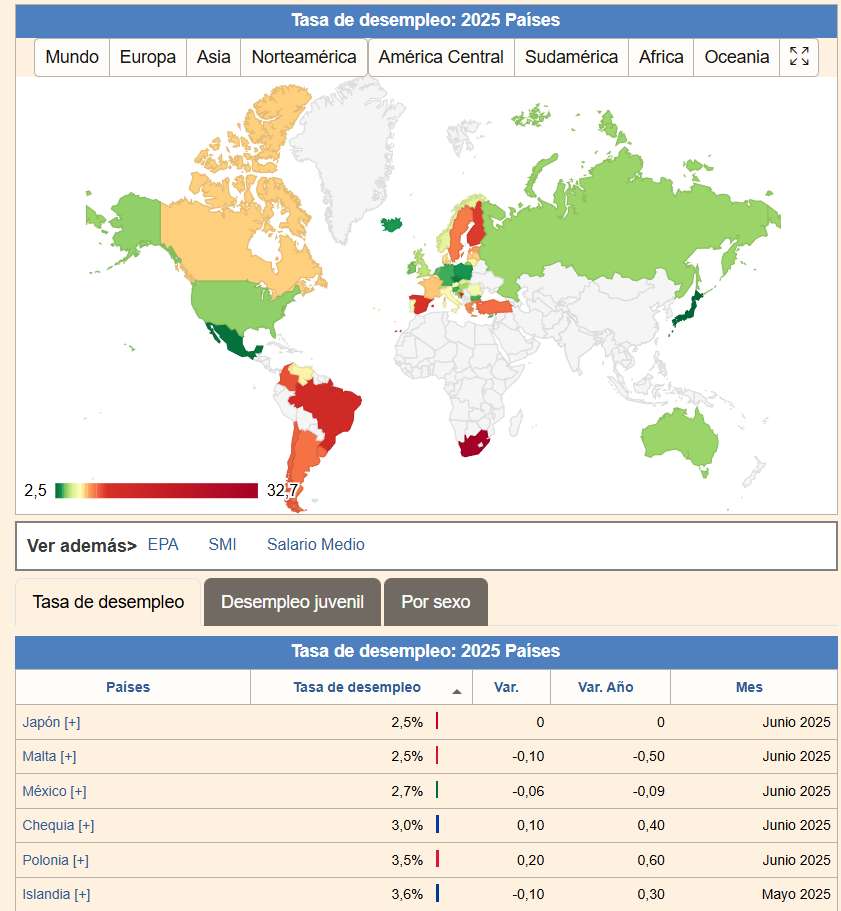
Task: Click Brazil on the world map
Action: click(x=330, y=405)
